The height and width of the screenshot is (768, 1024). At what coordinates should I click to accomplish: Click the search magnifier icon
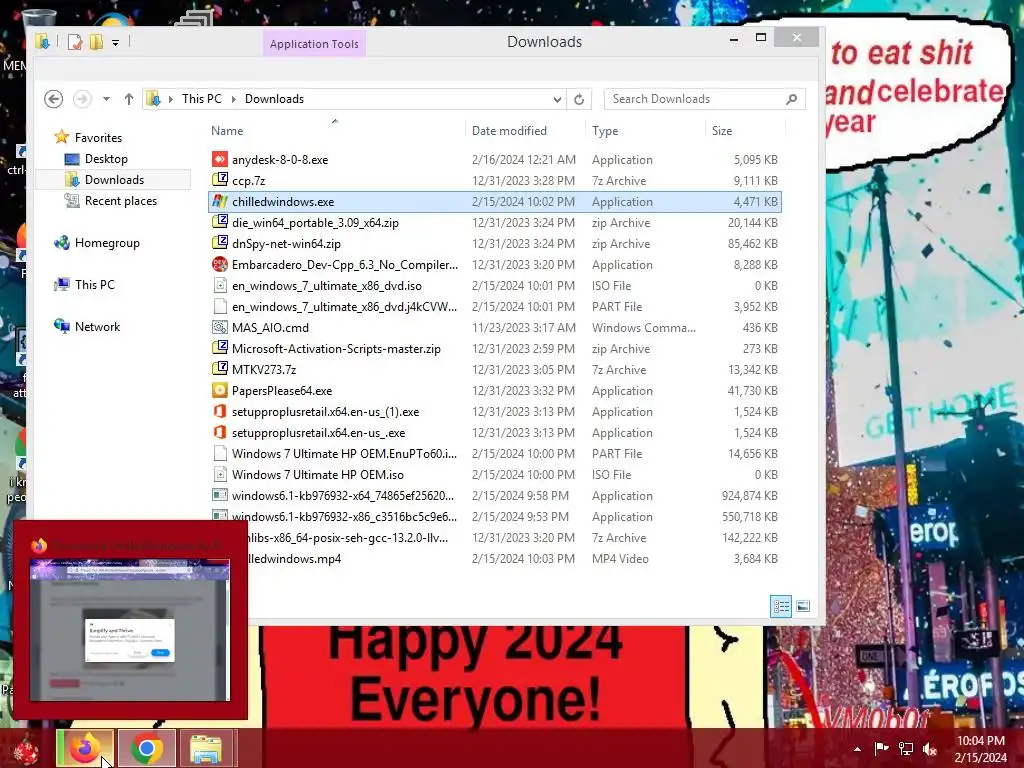[x=792, y=99]
